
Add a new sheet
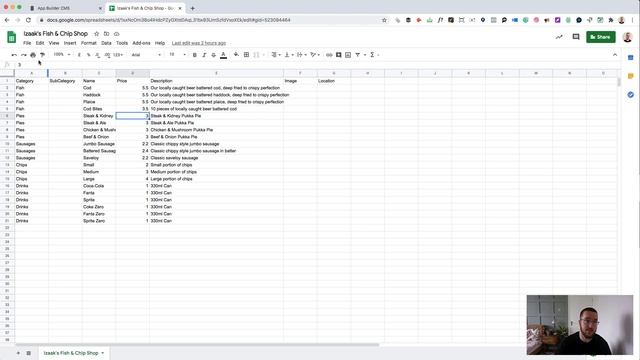point(18,353)
